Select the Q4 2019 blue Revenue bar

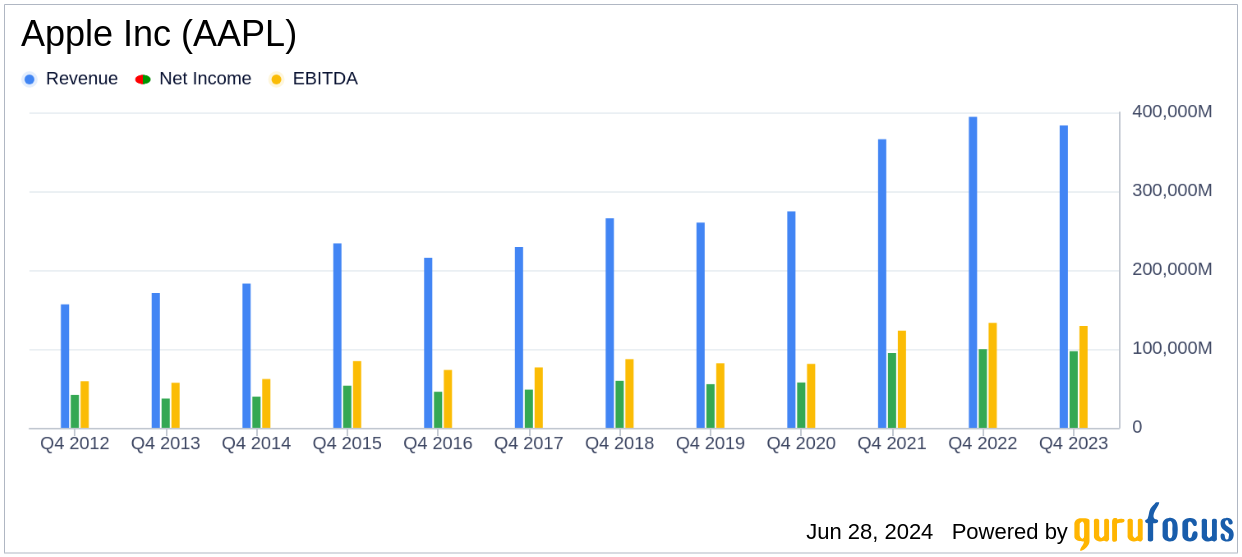click(701, 325)
